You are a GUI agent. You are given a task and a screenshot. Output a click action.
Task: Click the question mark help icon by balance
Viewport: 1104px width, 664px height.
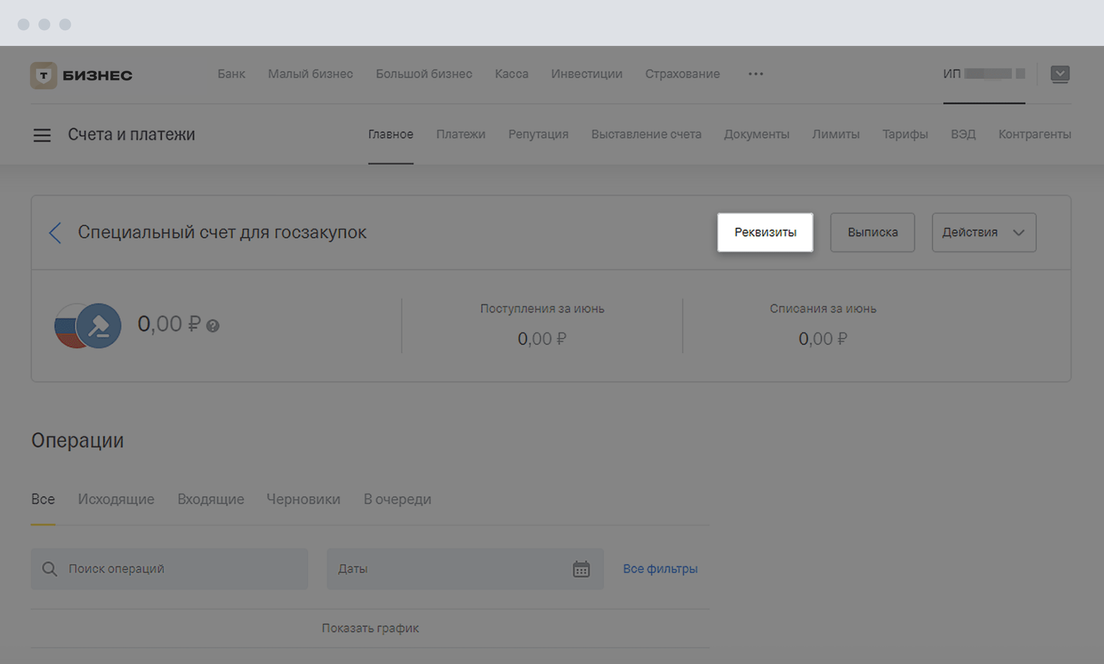pyautogui.click(x=213, y=326)
